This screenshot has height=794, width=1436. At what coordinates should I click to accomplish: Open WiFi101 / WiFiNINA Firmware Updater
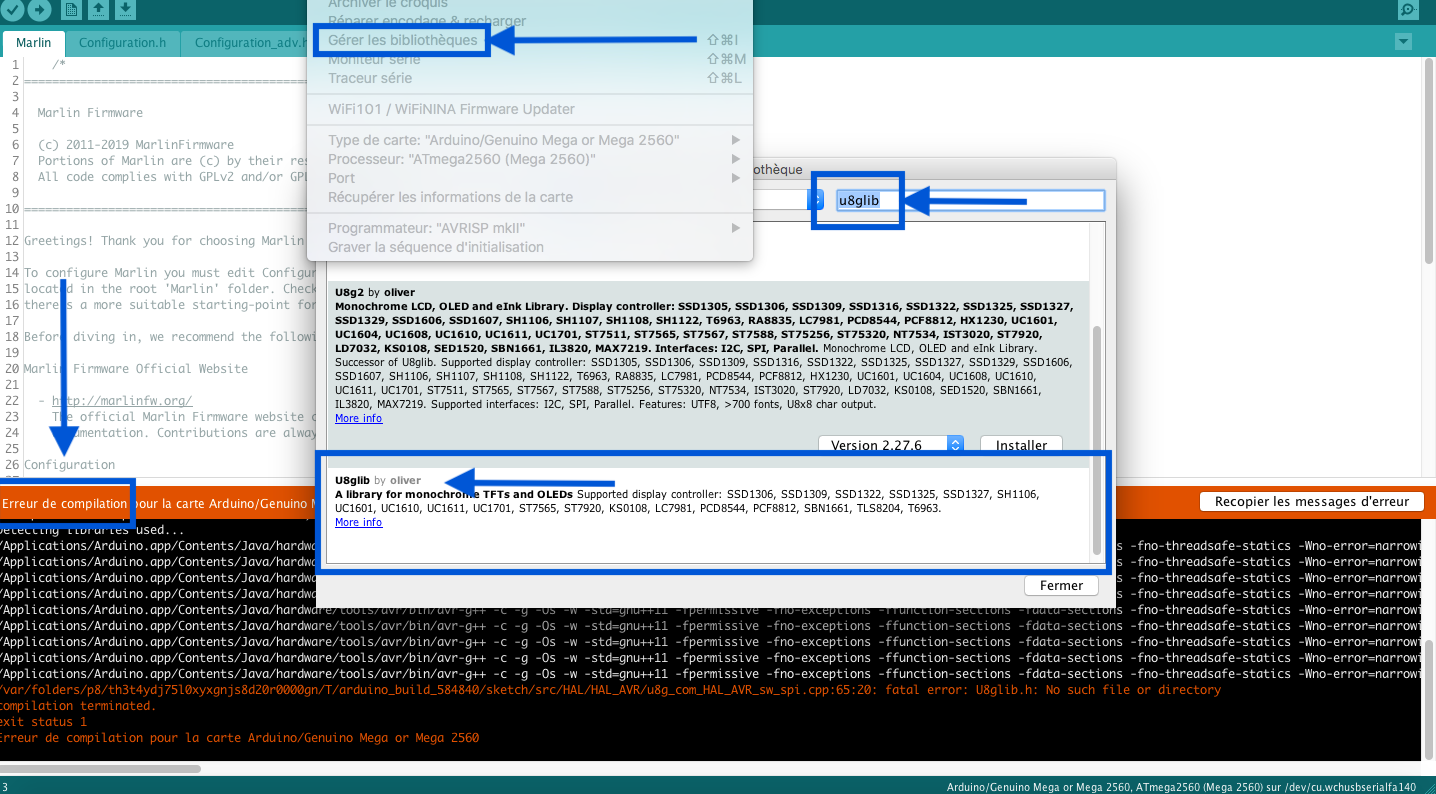(x=451, y=109)
